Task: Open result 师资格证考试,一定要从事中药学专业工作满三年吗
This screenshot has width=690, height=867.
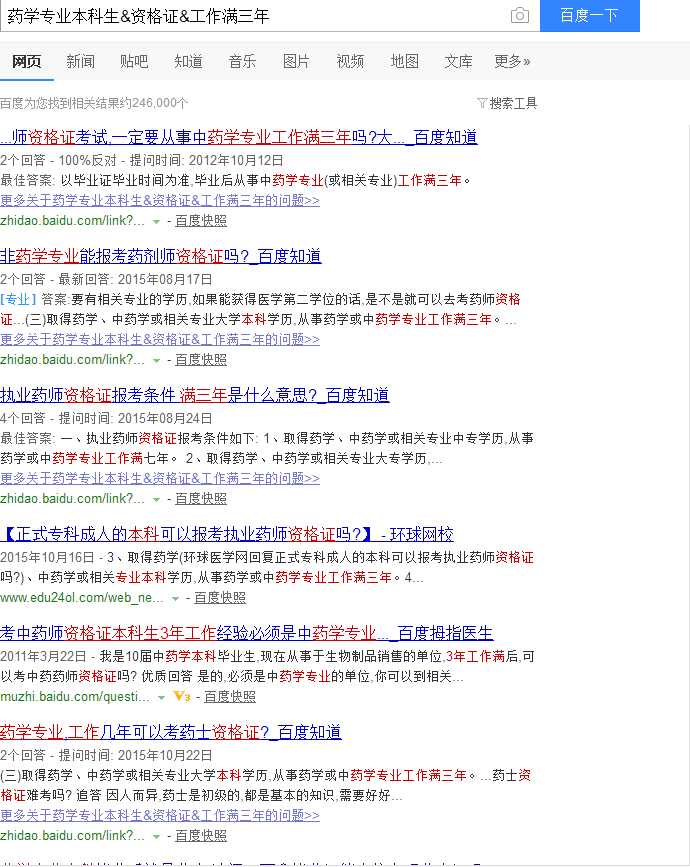Action: (x=239, y=137)
